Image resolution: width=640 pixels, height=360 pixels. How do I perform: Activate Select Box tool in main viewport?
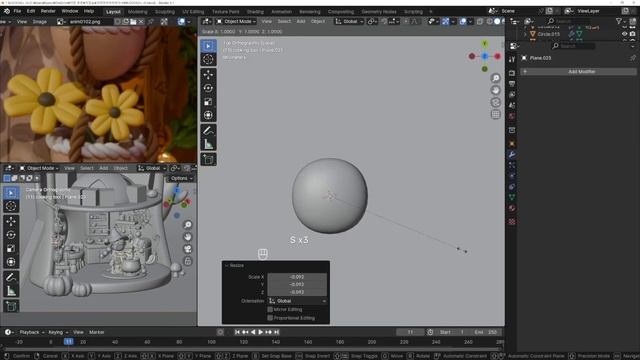(x=208, y=46)
